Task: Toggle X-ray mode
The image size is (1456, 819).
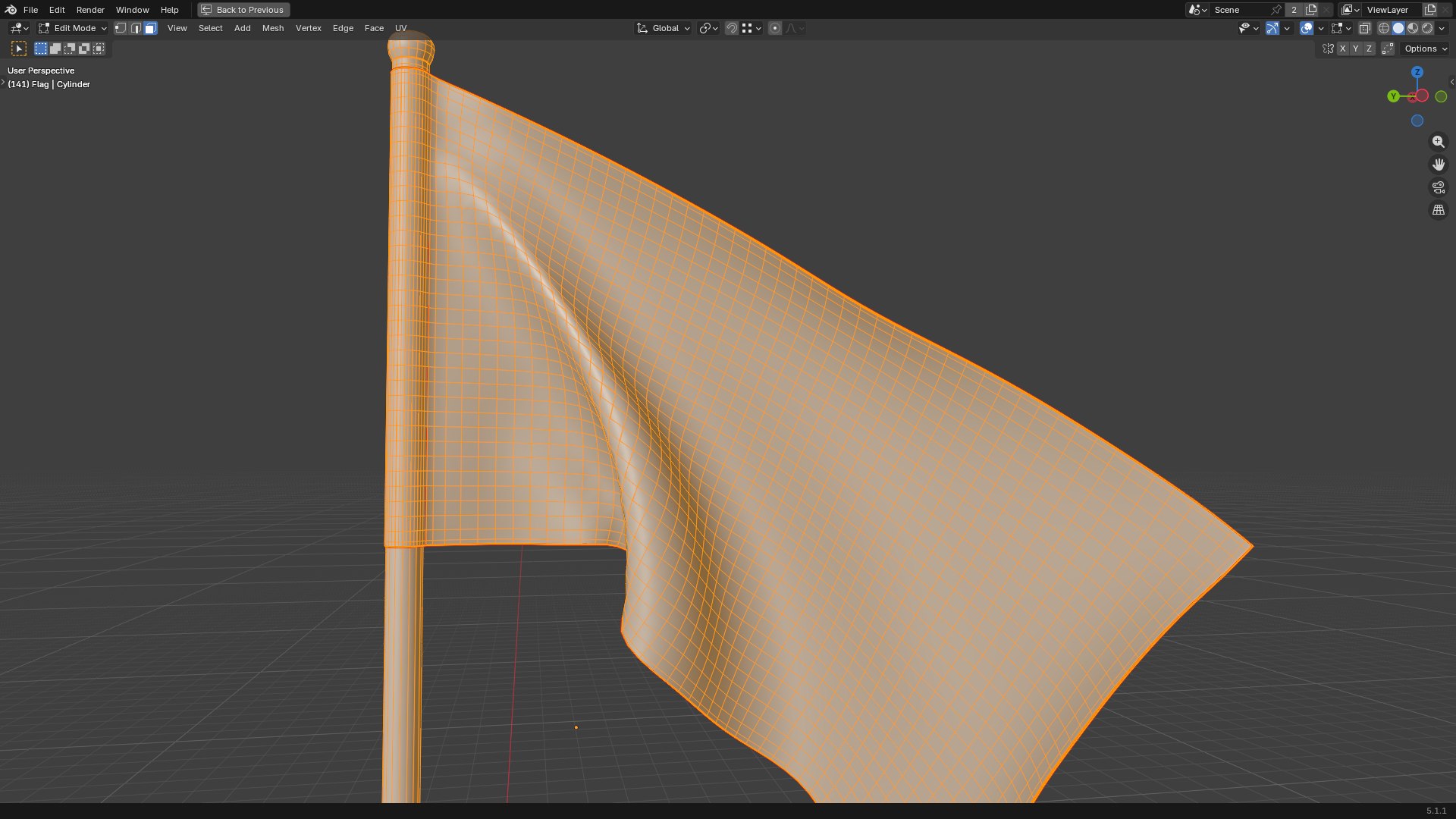Action: pyautogui.click(x=1364, y=28)
